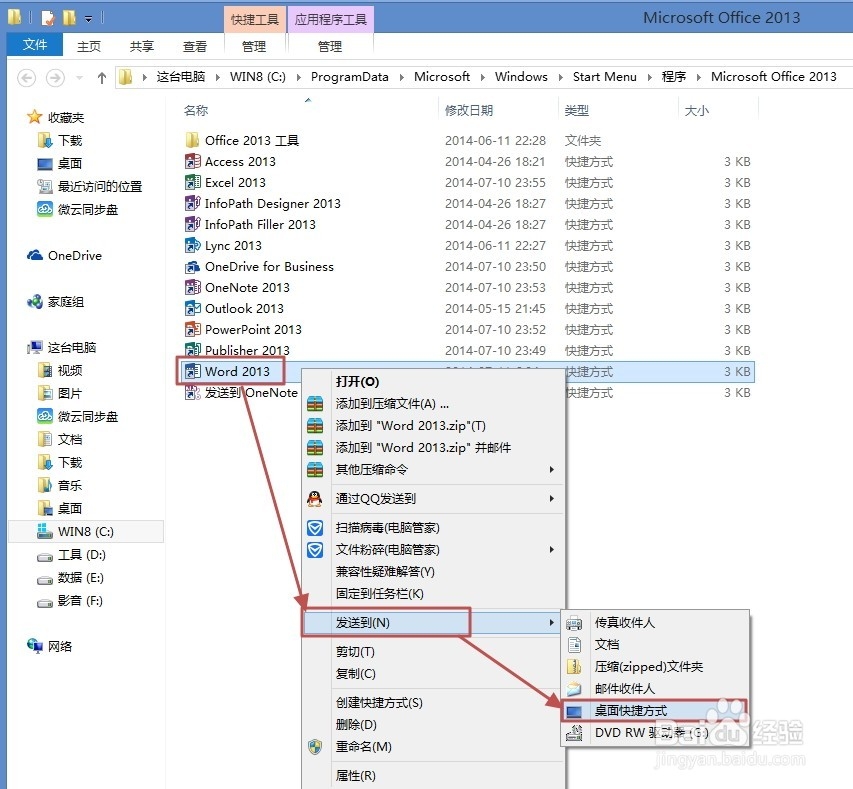Click the 收藏夹 star icon
The image size is (853, 789).
click(x=34, y=117)
